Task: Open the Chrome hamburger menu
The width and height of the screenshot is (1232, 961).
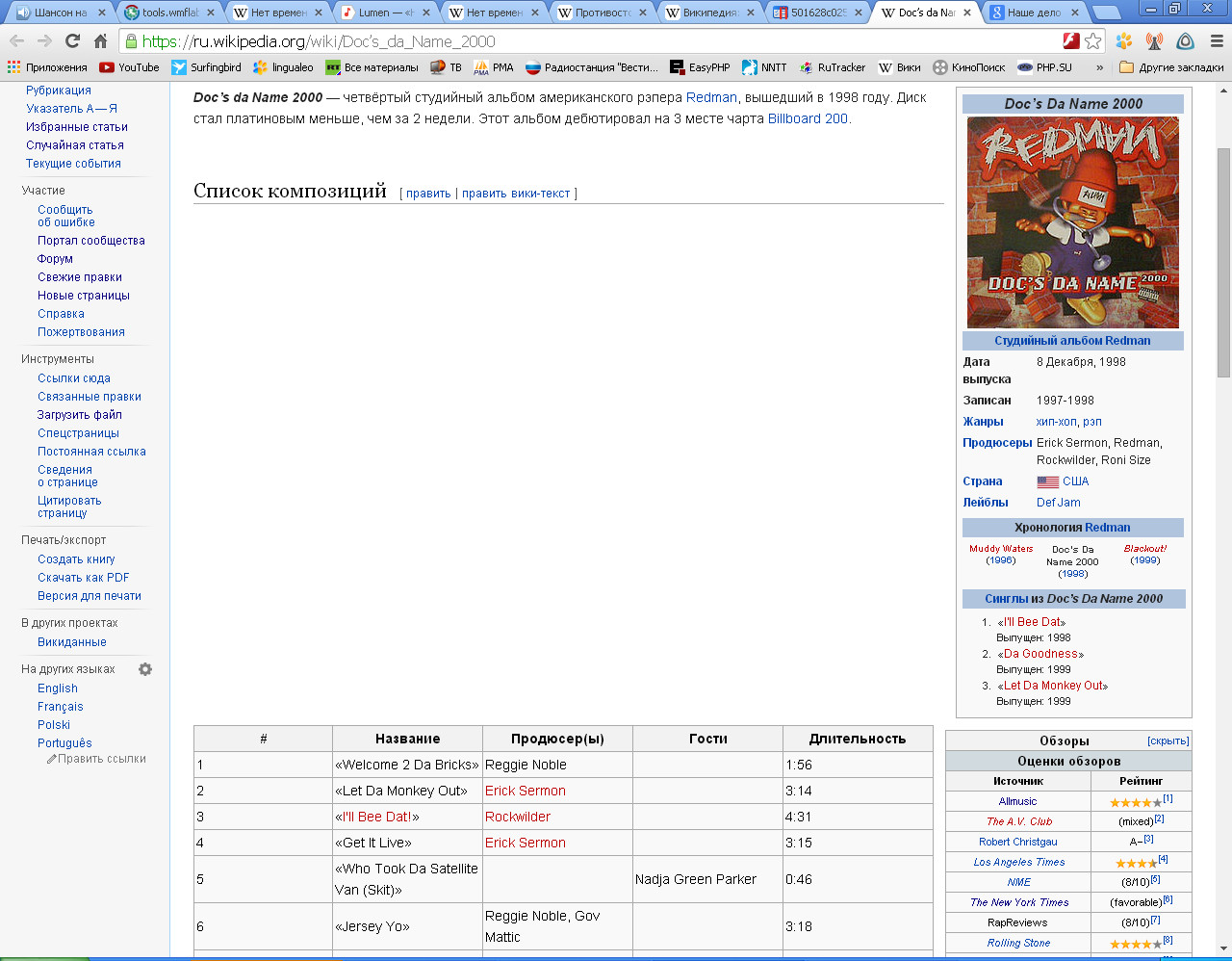Action: 1217,41
